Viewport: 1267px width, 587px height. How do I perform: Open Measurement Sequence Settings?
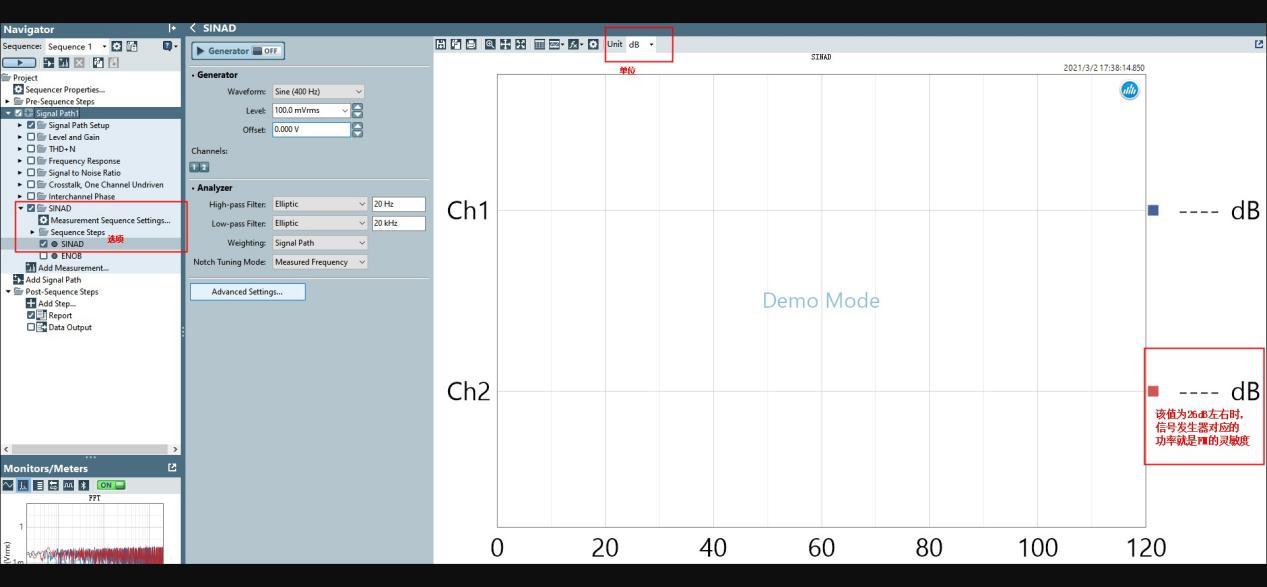coord(104,221)
